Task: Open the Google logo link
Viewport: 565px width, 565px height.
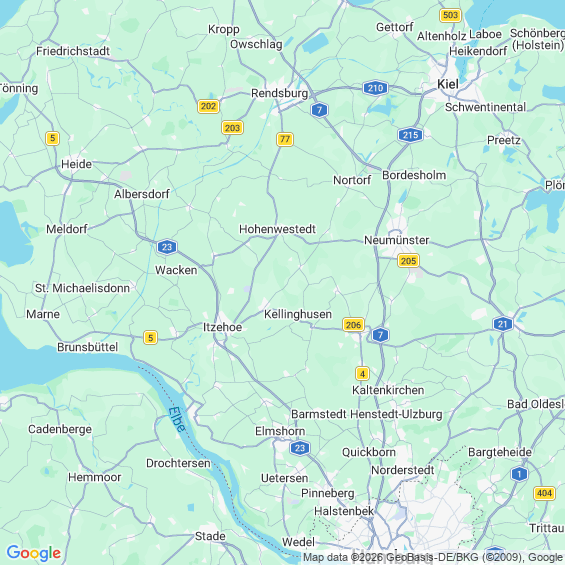Action: tap(34, 553)
